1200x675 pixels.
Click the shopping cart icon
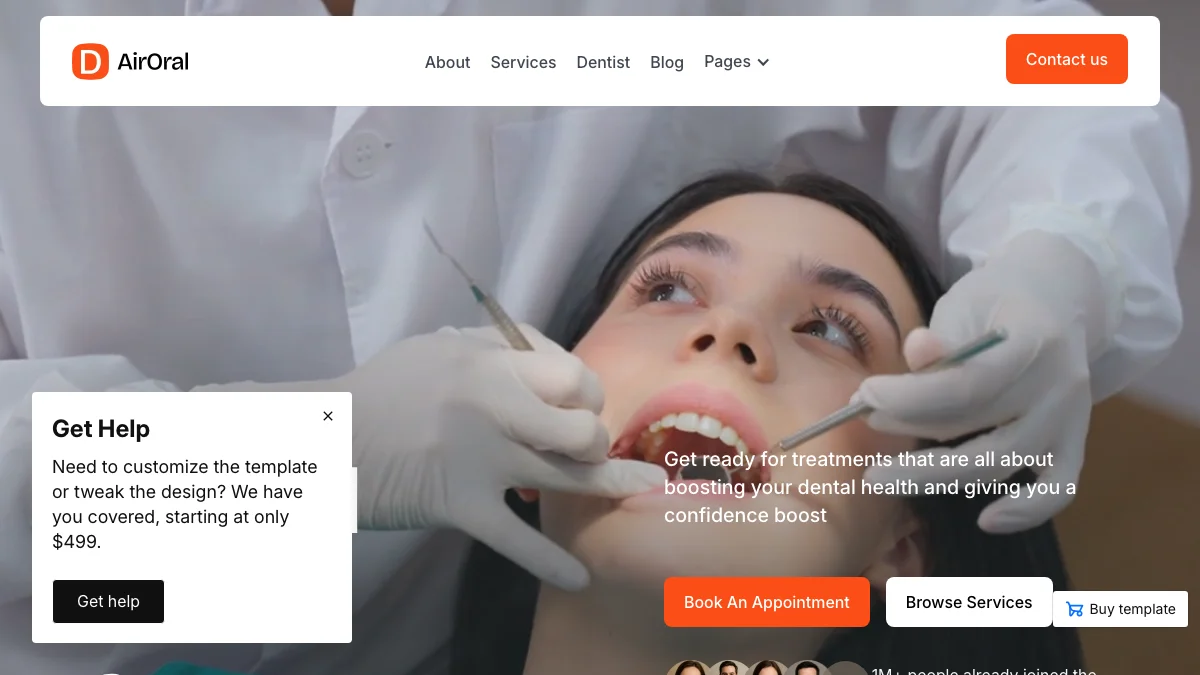tap(1075, 609)
